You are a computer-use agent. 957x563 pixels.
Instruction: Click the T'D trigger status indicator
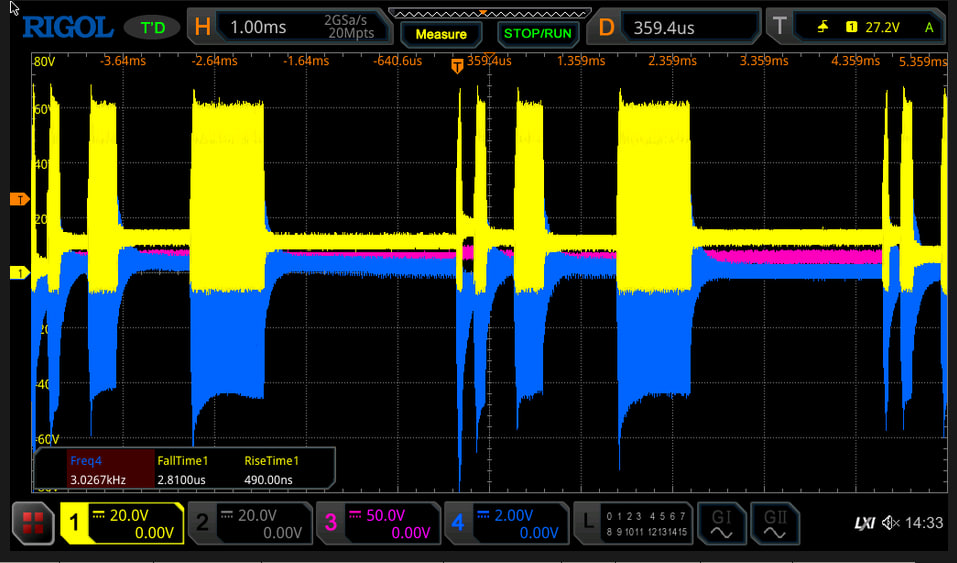(x=153, y=28)
